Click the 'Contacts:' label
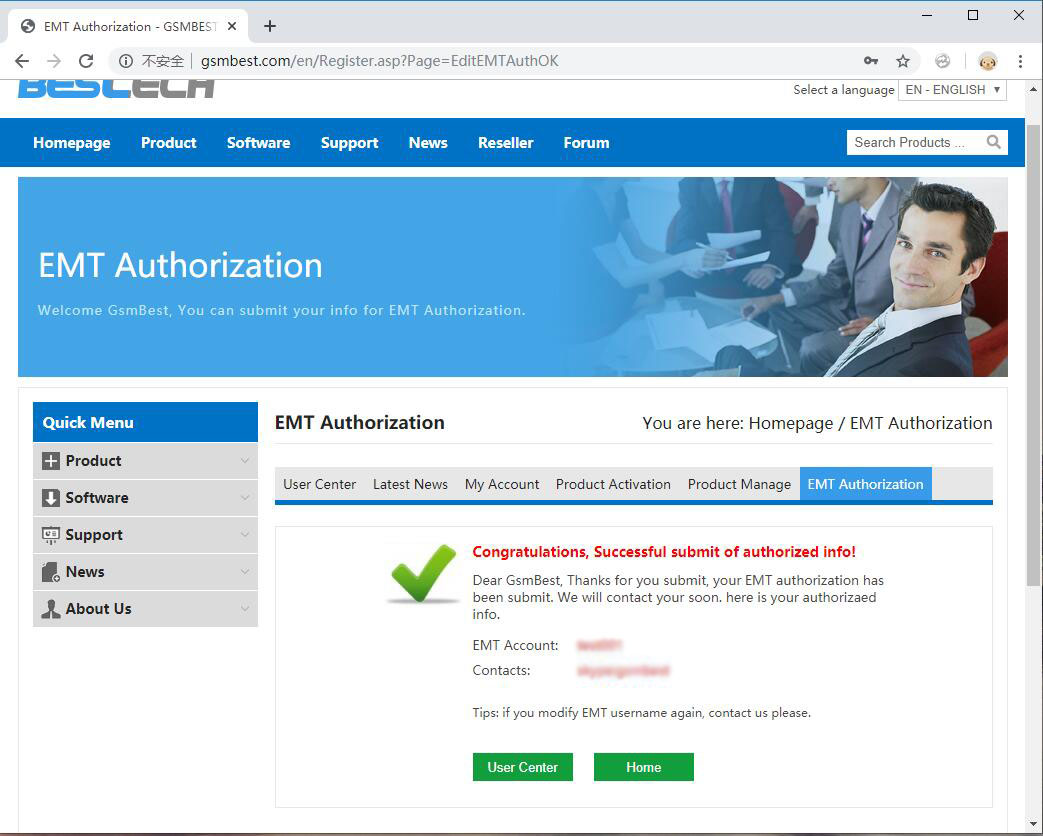The height and width of the screenshot is (836, 1043). click(x=502, y=670)
